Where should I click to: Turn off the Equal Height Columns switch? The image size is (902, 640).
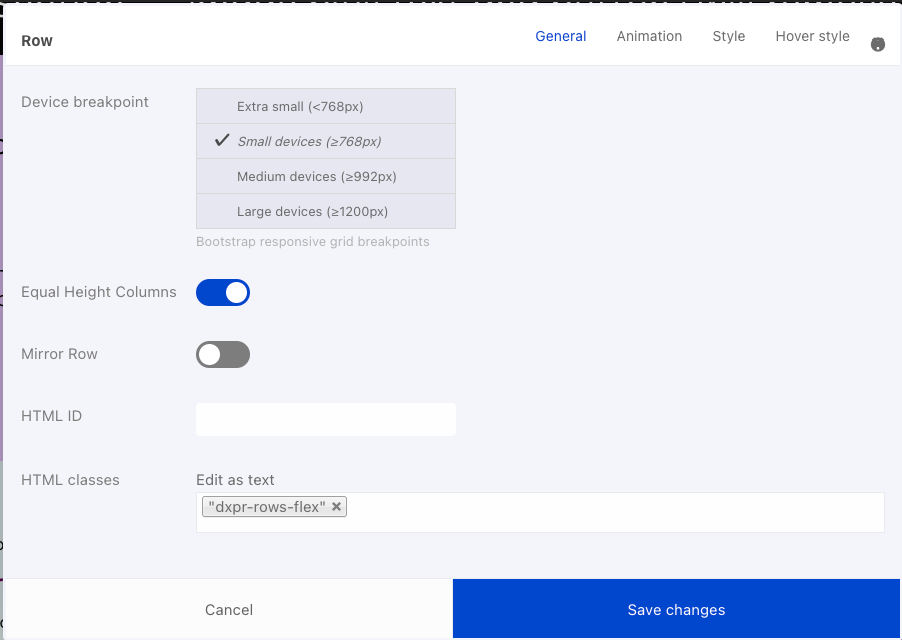coord(223,293)
